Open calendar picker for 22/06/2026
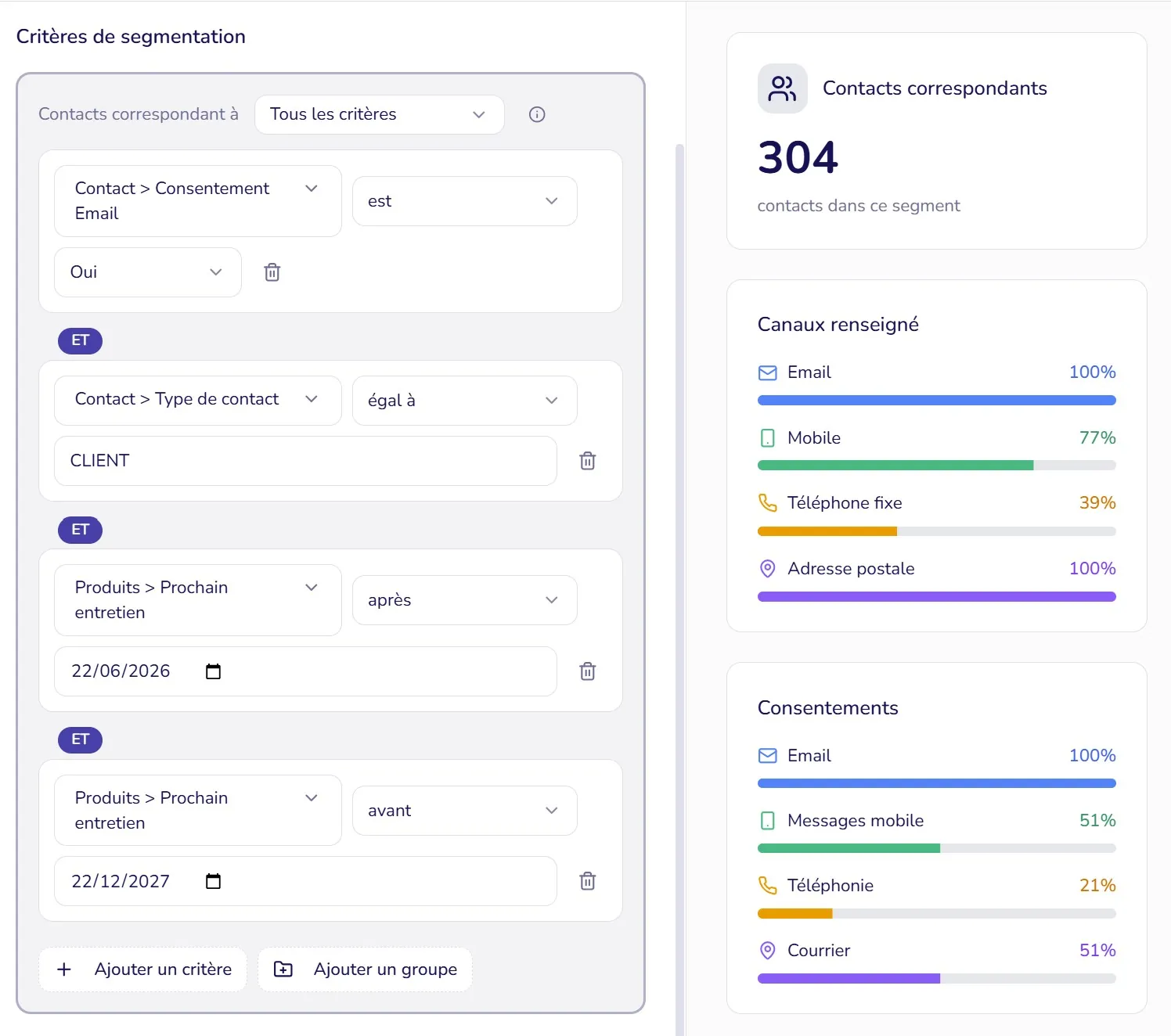This screenshot has height=1036, width=1171. point(213,671)
